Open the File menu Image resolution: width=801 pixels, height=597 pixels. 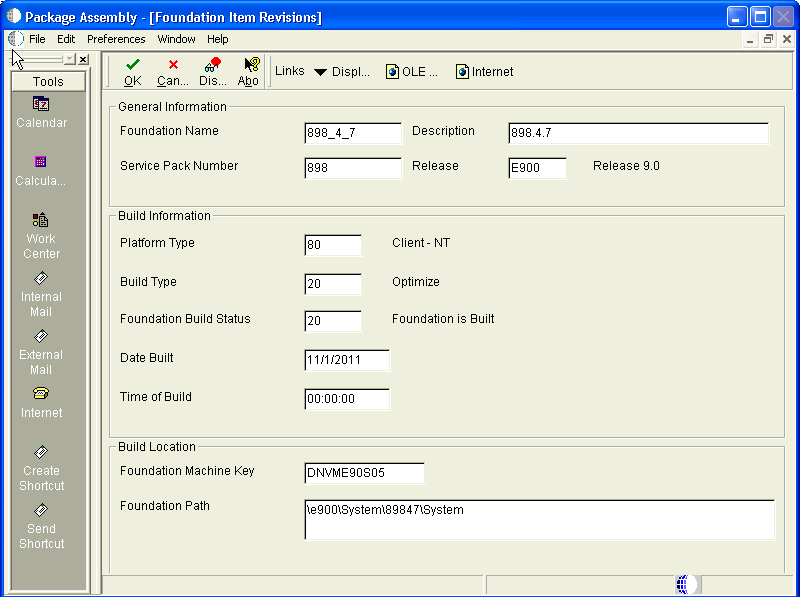[37, 39]
